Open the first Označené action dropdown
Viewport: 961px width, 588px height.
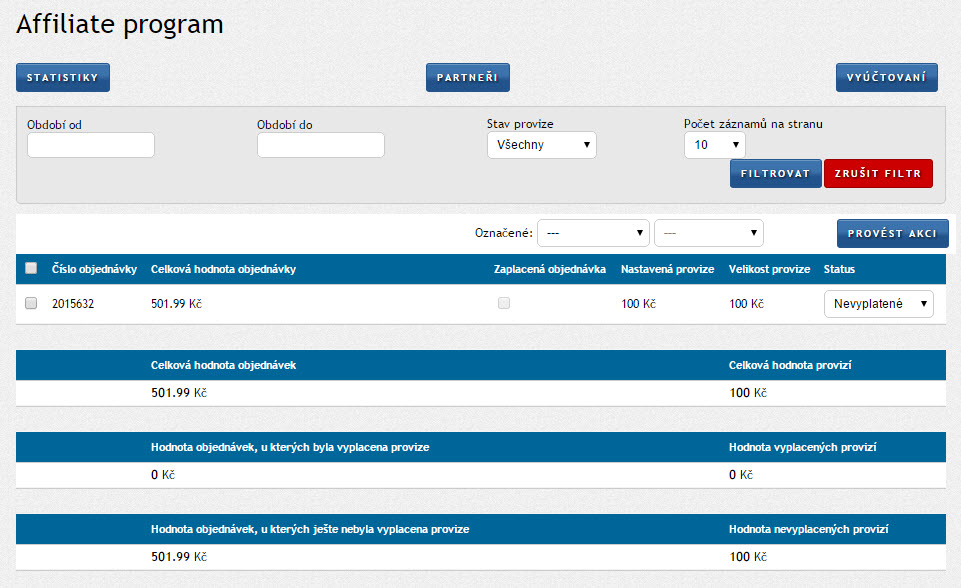tap(593, 233)
